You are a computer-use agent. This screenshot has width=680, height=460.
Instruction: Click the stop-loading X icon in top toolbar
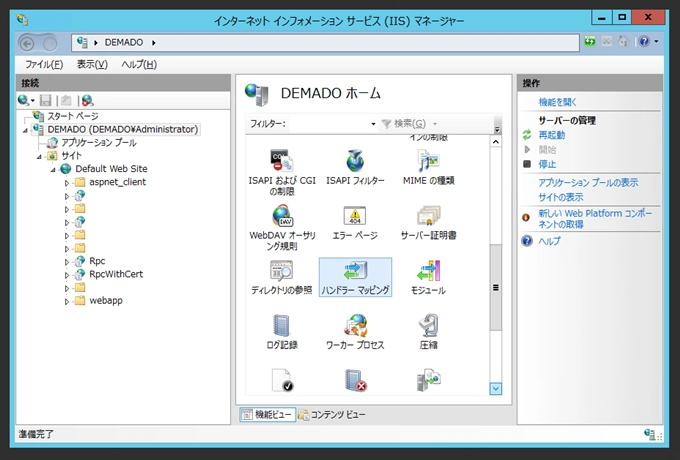click(607, 42)
